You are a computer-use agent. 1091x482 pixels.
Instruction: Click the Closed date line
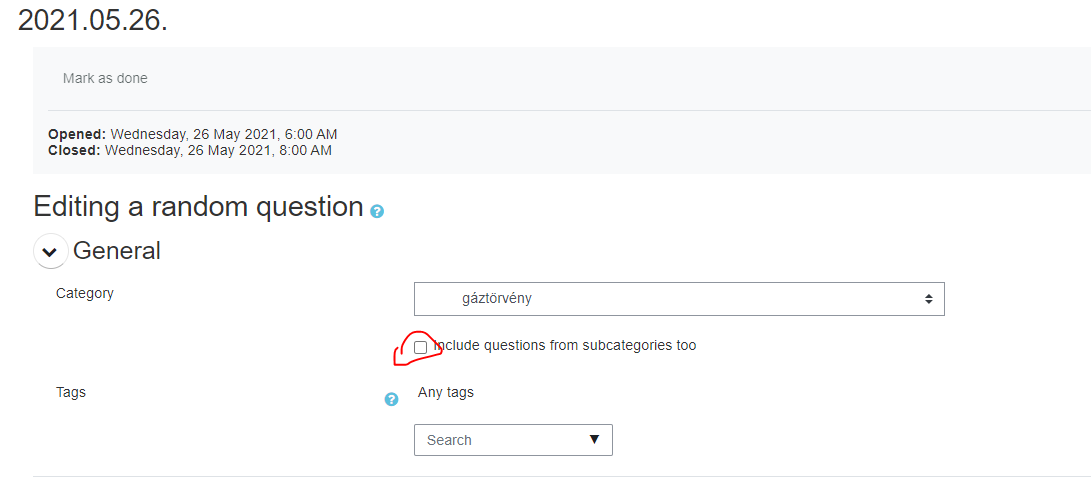[x=190, y=150]
